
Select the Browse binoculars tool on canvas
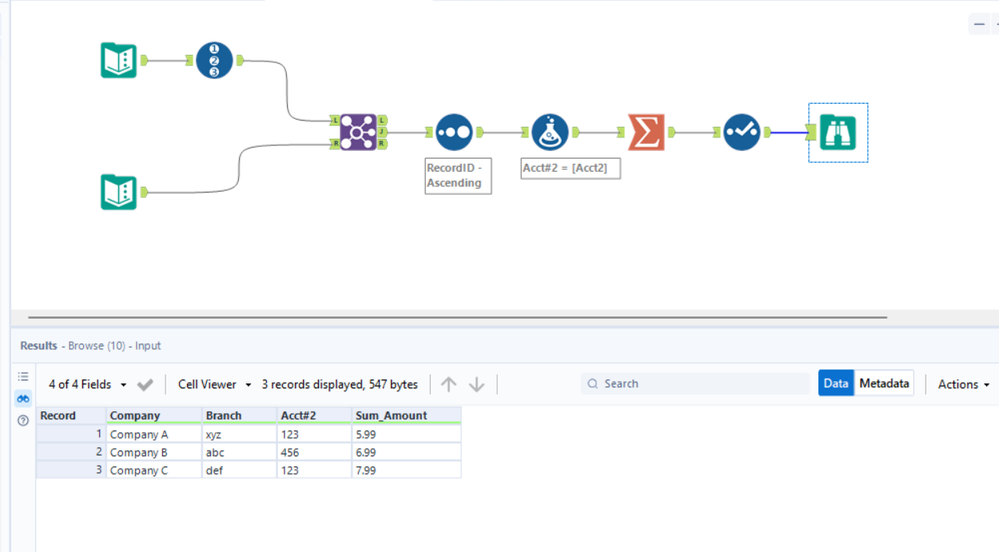[x=838, y=133]
